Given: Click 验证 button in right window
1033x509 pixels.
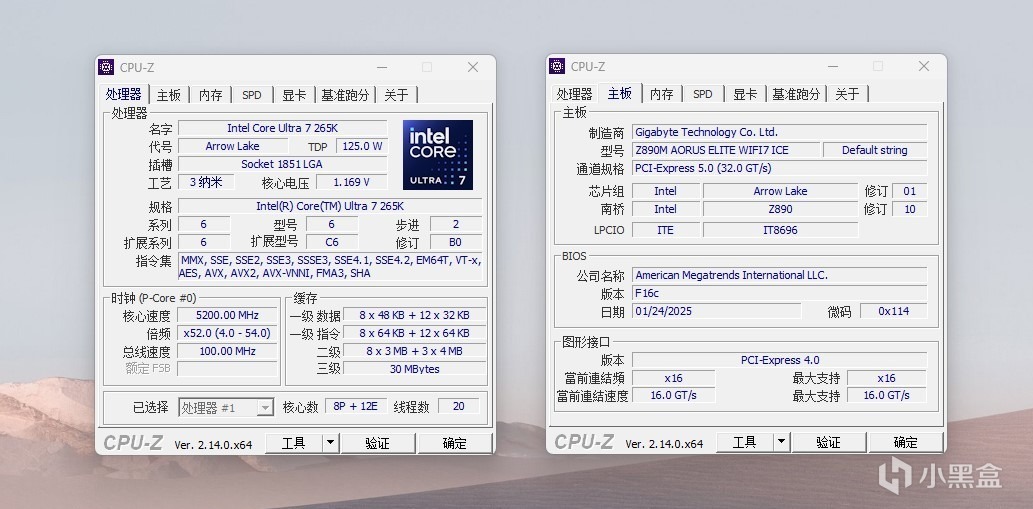Looking at the screenshot, I should (x=828, y=442).
